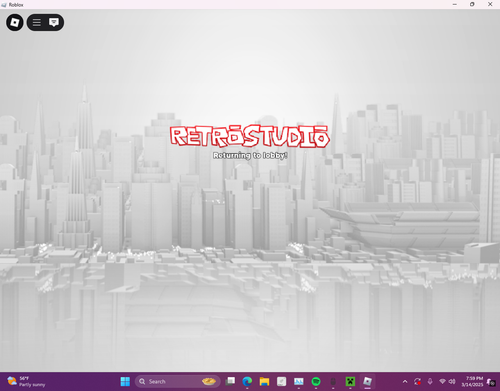The image size is (500, 391).
Task: Maximize the Roblox window
Action: pyautogui.click(x=472, y=4)
